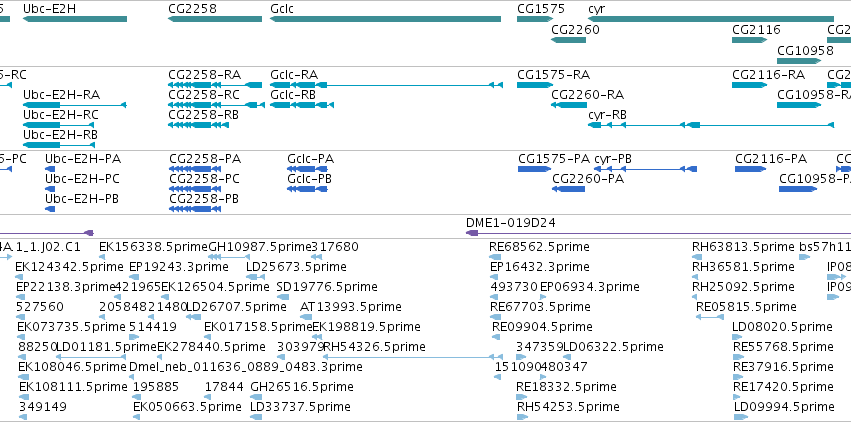Viewport: 851px width, 422px height.
Task: Select the GH26516.5prime EST
Action: 255,397
